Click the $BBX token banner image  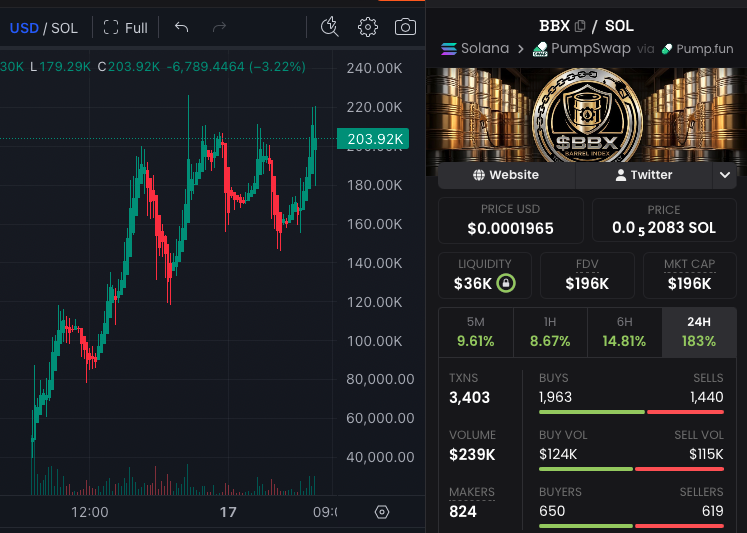point(586,115)
